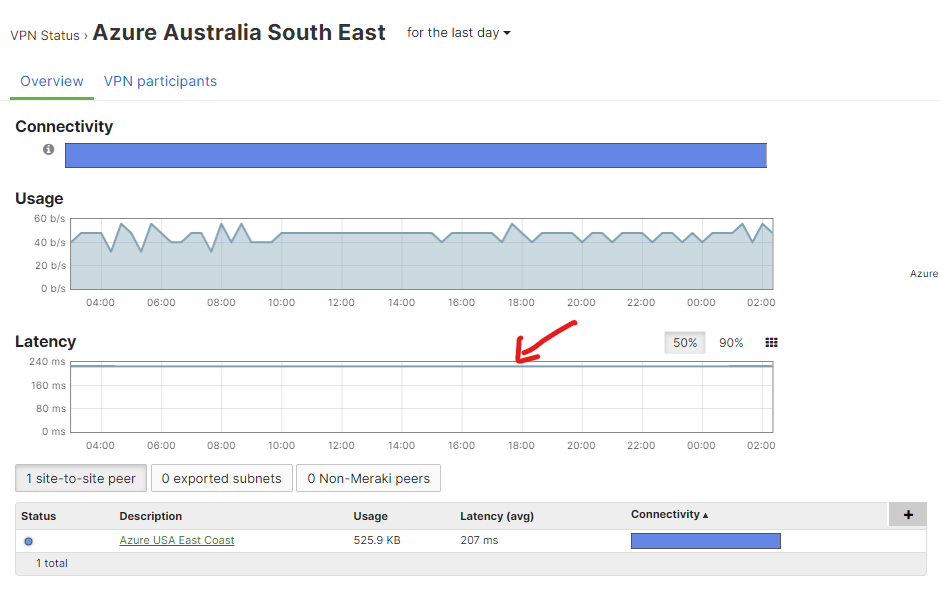Show the '1 site-to-site peer' list
Screen dimensions: 940x601
[x=80, y=478]
